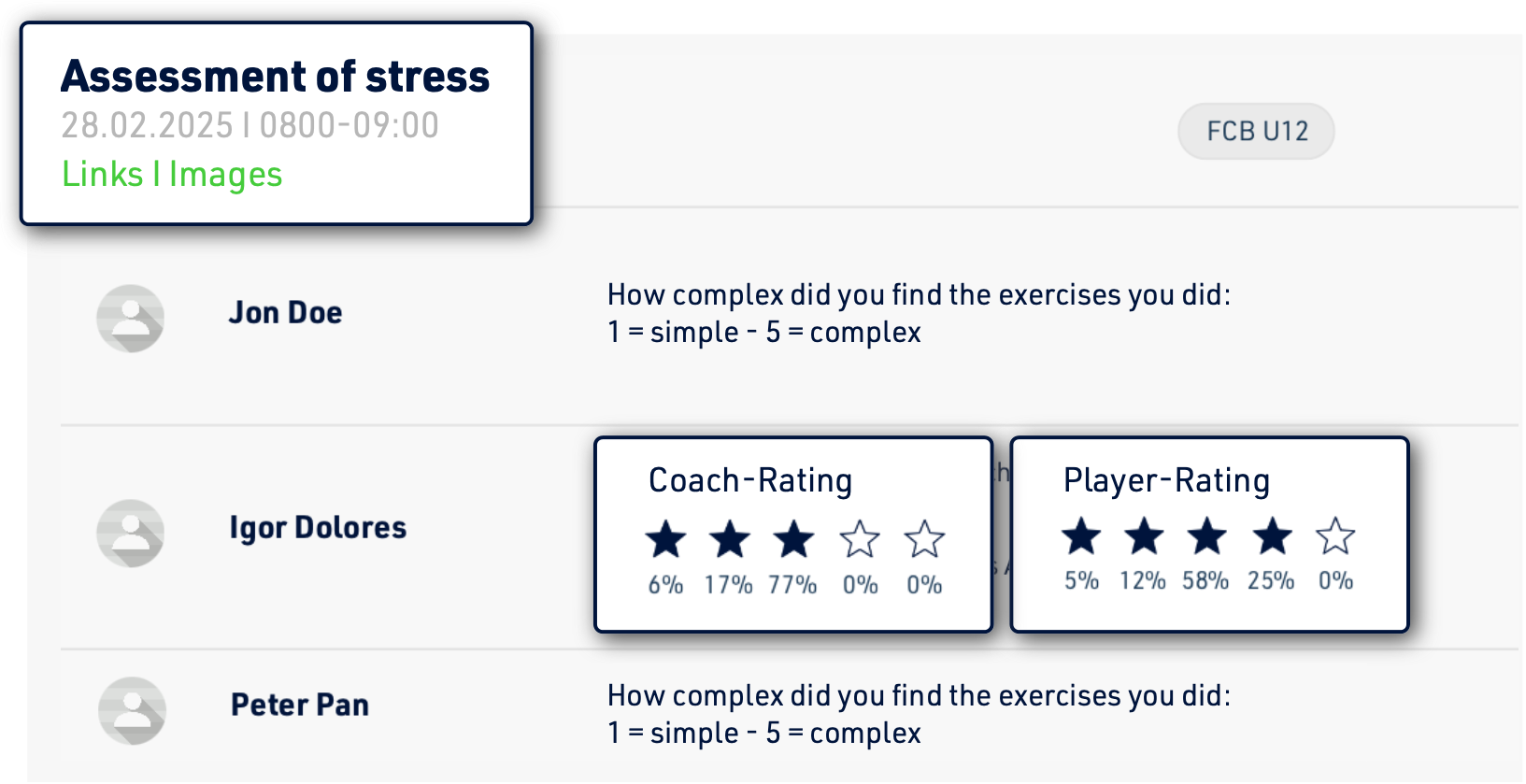This screenshot has width=1526, height=784.
Task: Select fourth star in Player-Rating
Action: click(1272, 536)
